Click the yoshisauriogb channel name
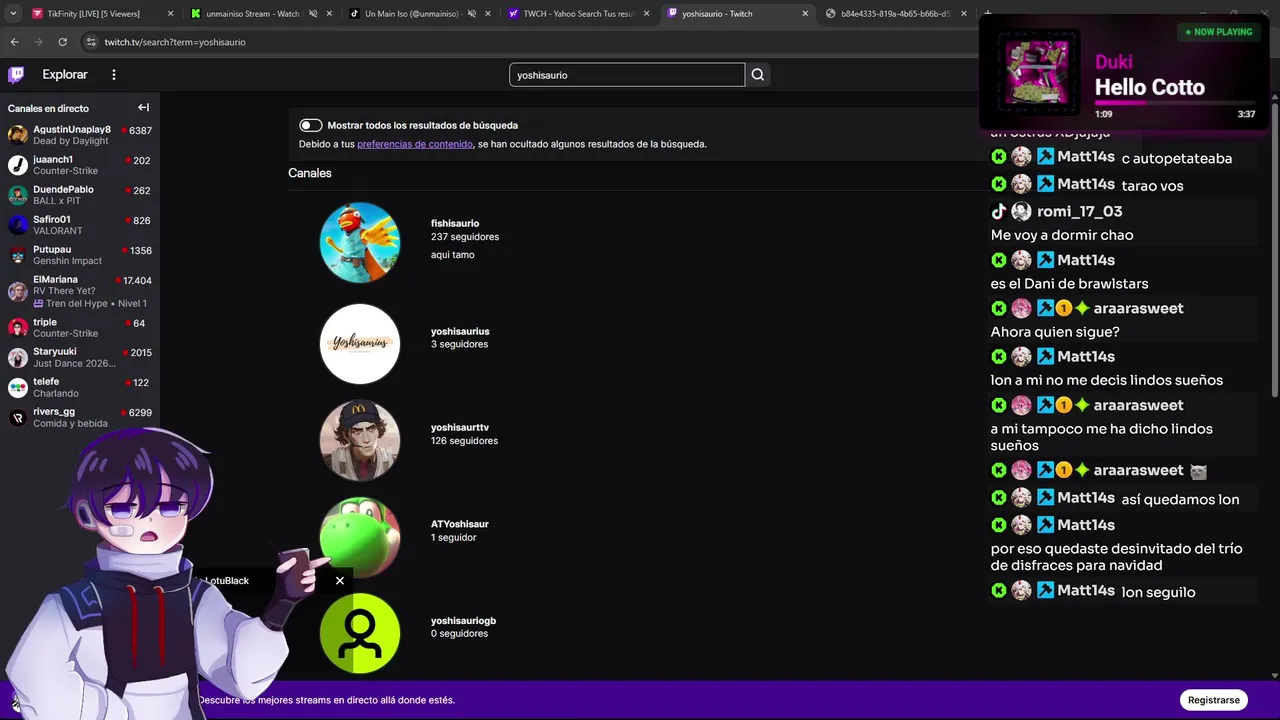This screenshot has width=1280, height=720. [x=463, y=621]
